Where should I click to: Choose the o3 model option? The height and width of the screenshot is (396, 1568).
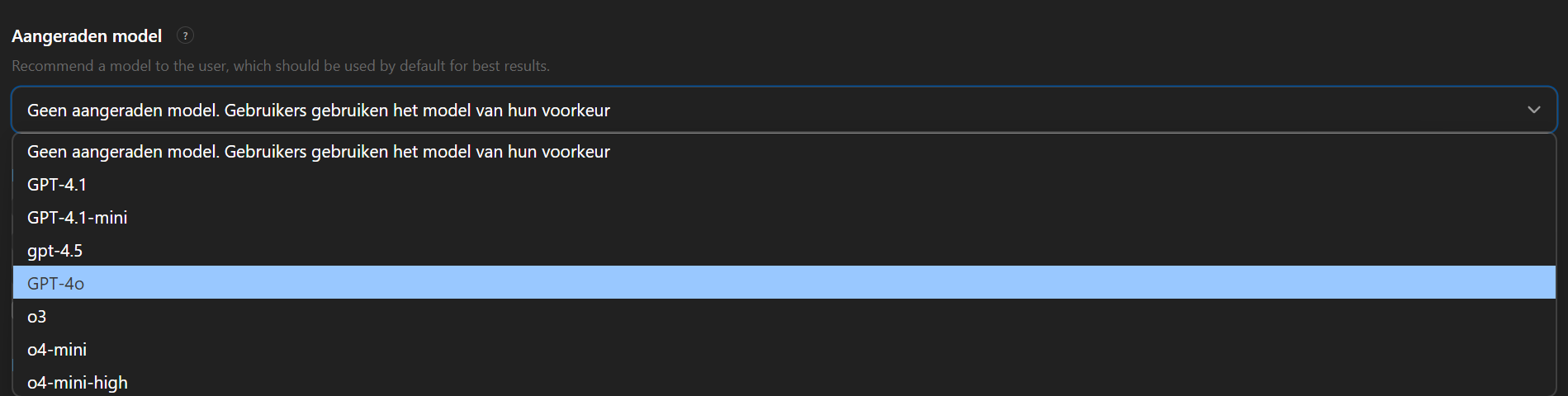pos(37,317)
